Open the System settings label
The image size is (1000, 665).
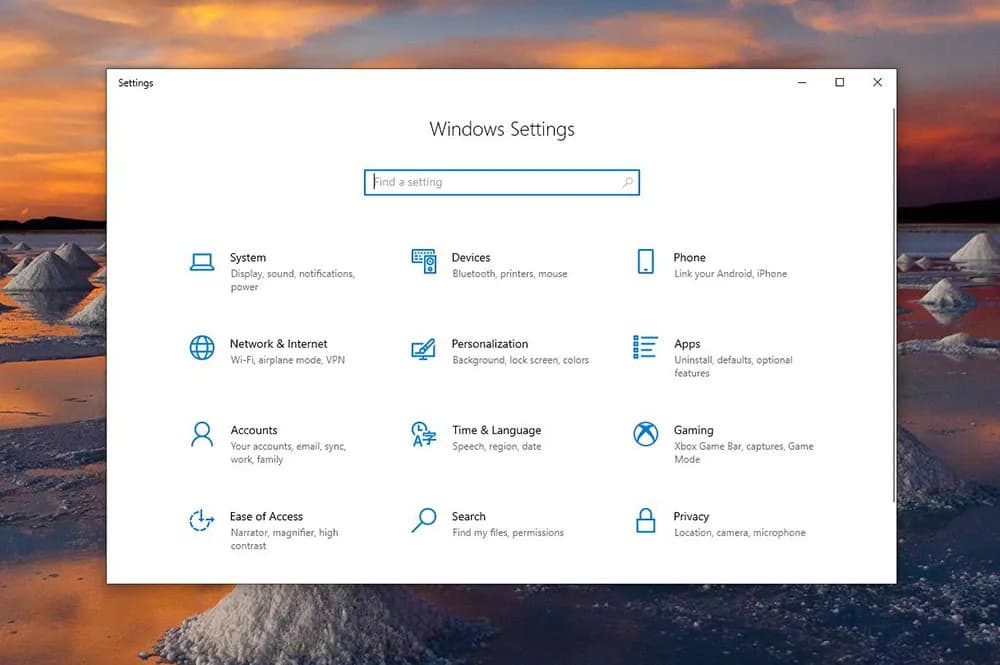pos(248,257)
